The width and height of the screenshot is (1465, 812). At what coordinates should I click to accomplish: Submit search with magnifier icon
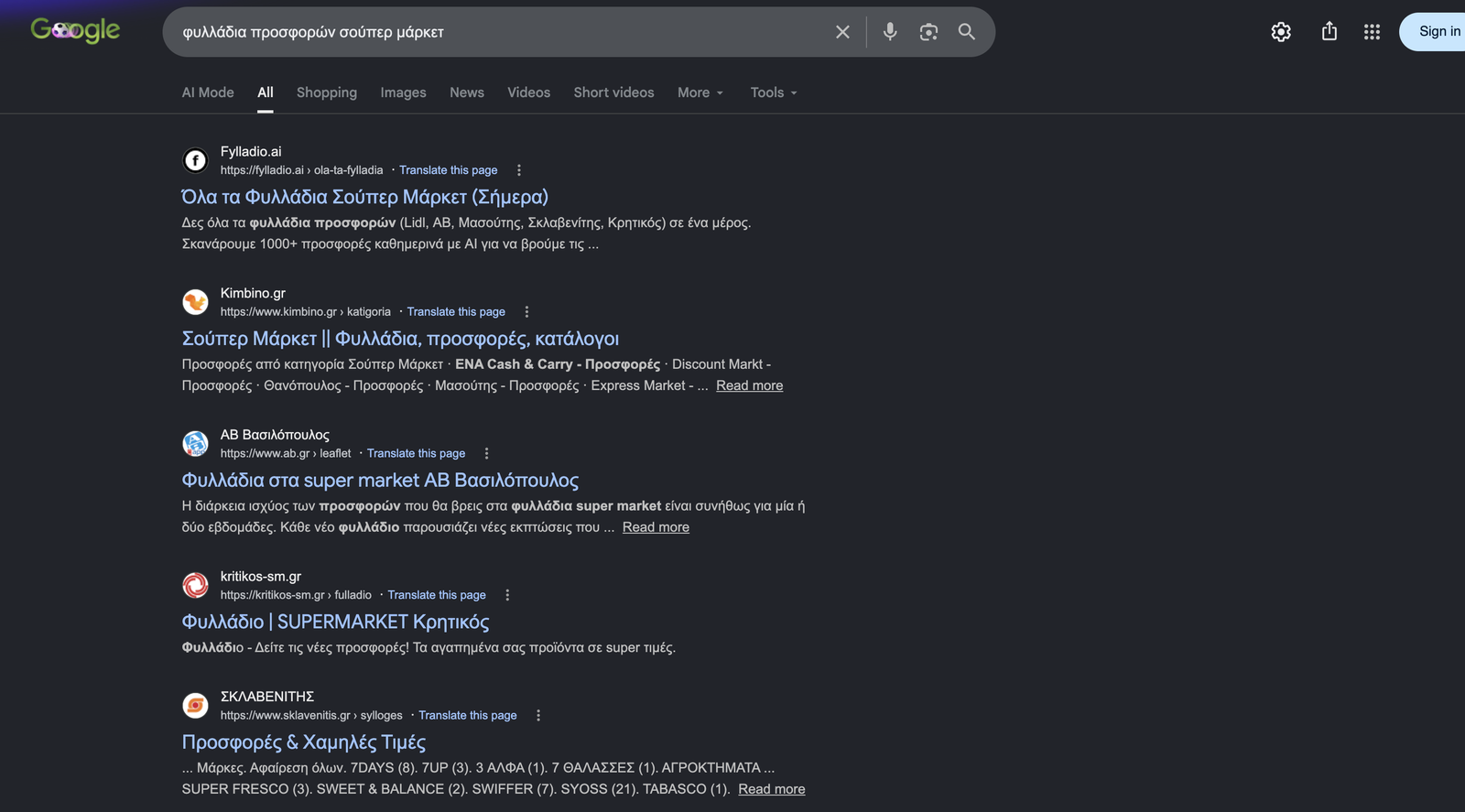point(967,32)
